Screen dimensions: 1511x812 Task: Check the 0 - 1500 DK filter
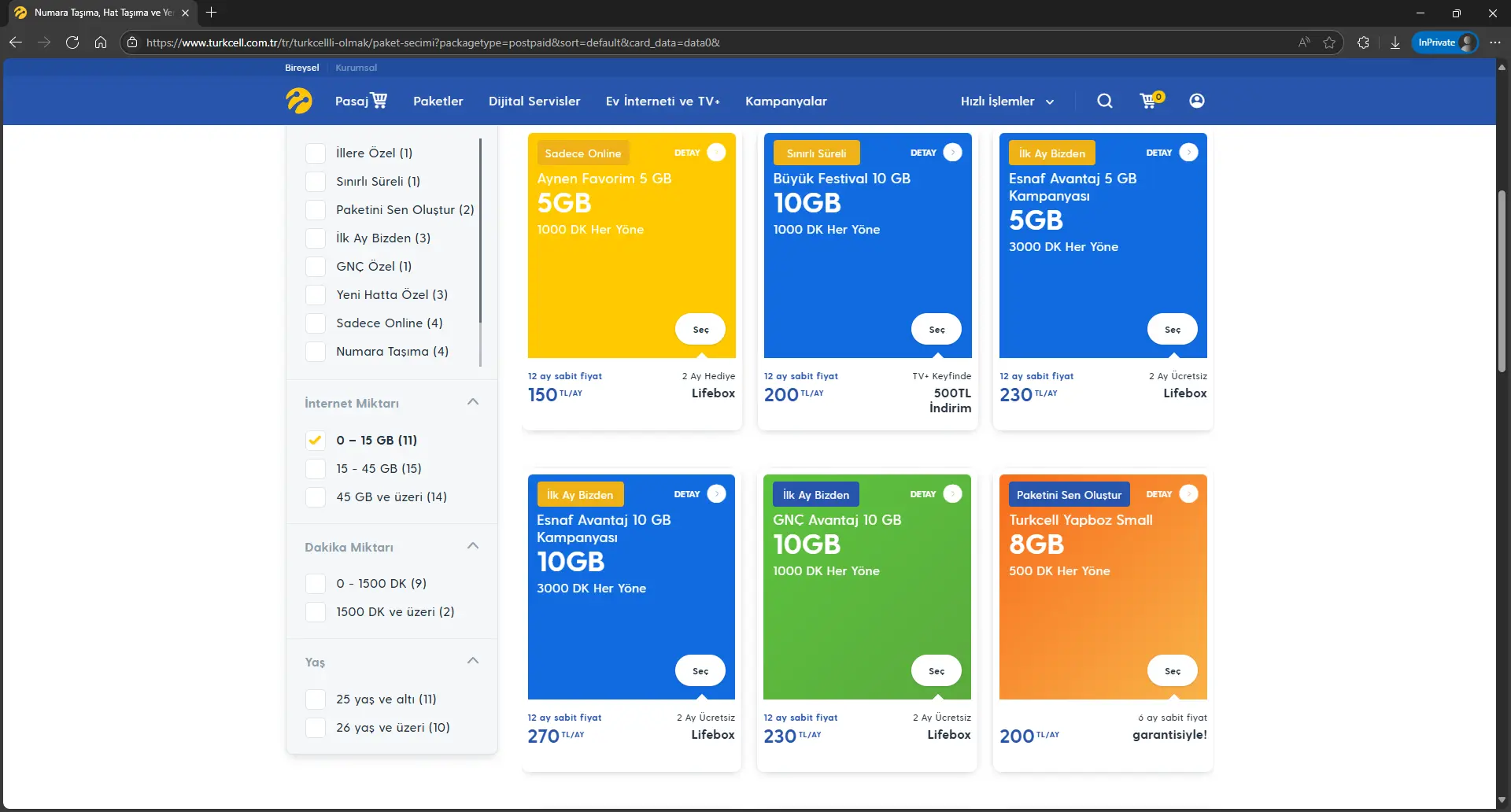tap(316, 584)
